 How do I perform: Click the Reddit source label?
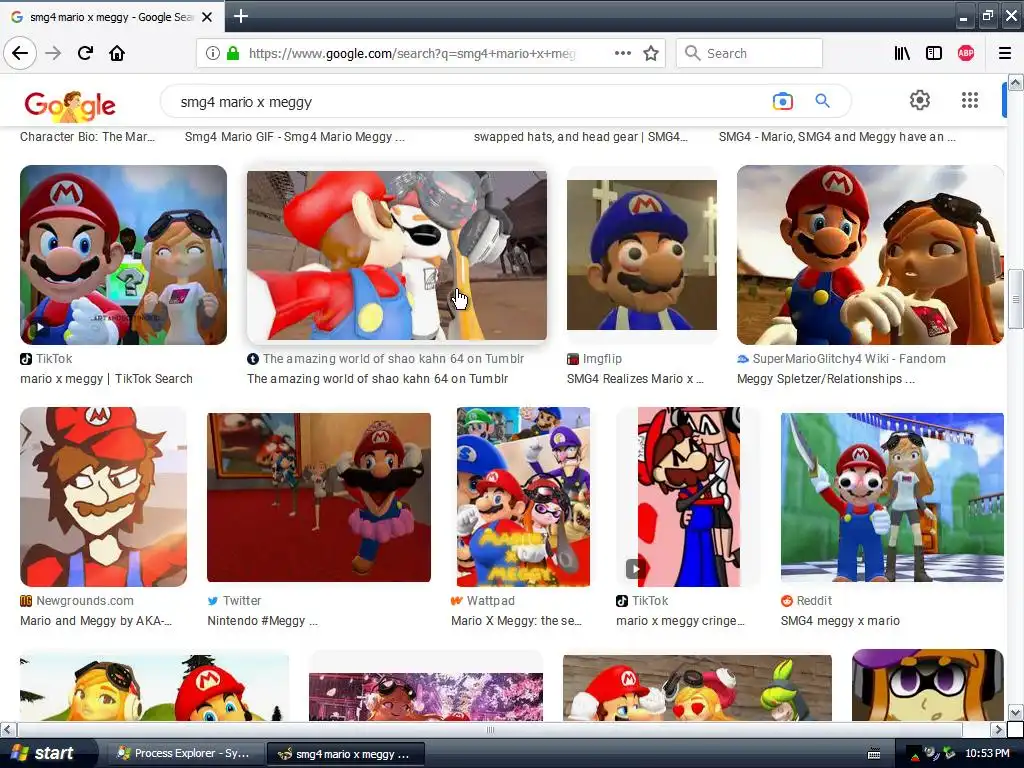(x=814, y=600)
